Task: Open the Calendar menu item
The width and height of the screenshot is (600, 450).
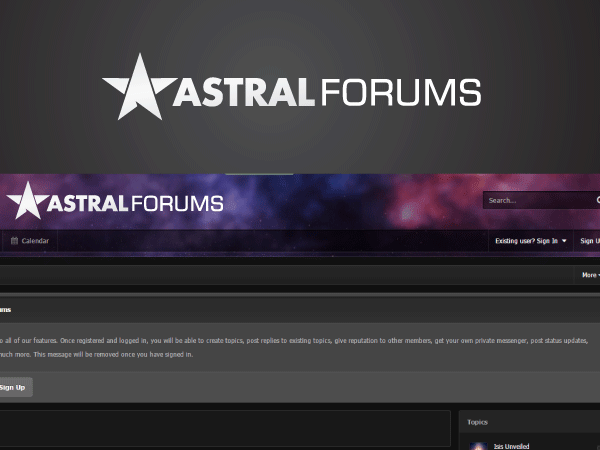Action: point(30,241)
